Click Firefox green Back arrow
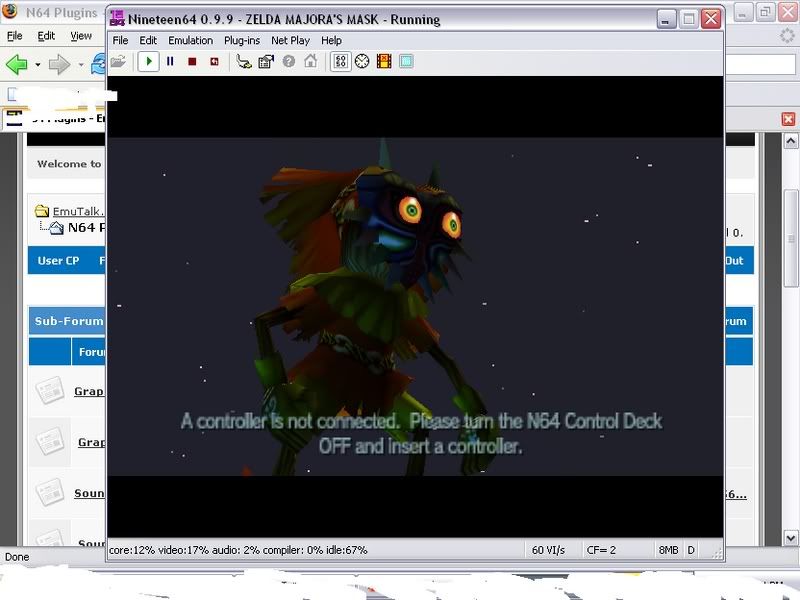This screenshot has height=600, width=800. point(16,64)
